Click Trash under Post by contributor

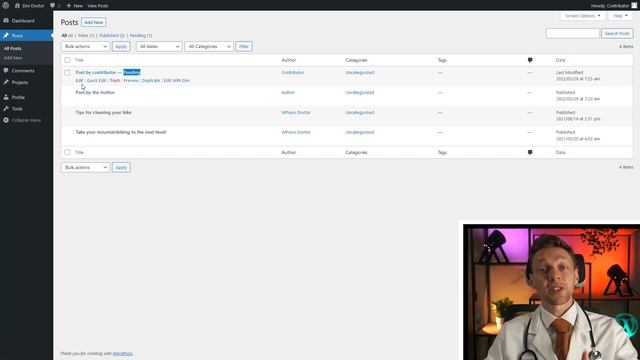pyautogui.click(x=115, y=80)
